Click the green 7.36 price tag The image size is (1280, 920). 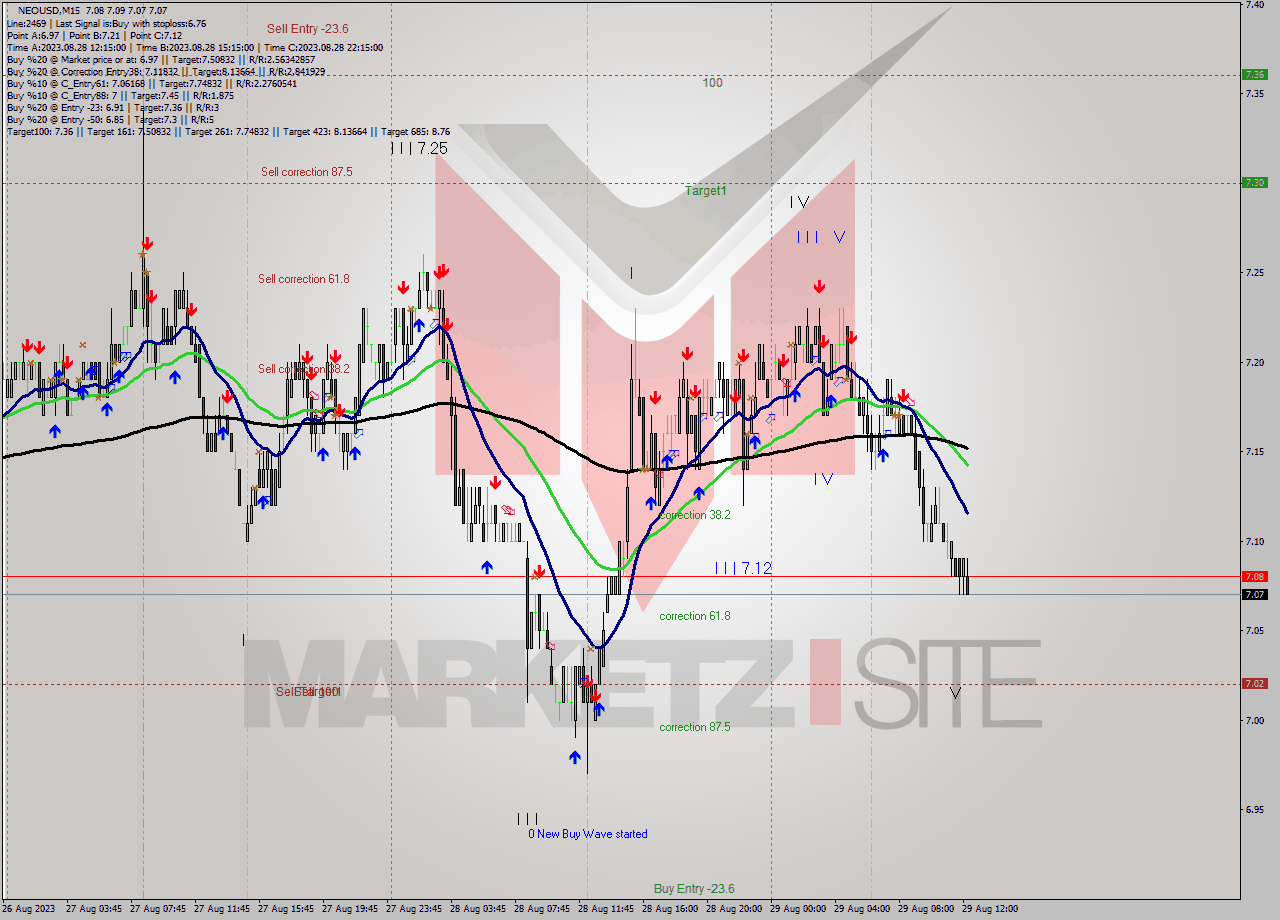[x=1254, y=74]
